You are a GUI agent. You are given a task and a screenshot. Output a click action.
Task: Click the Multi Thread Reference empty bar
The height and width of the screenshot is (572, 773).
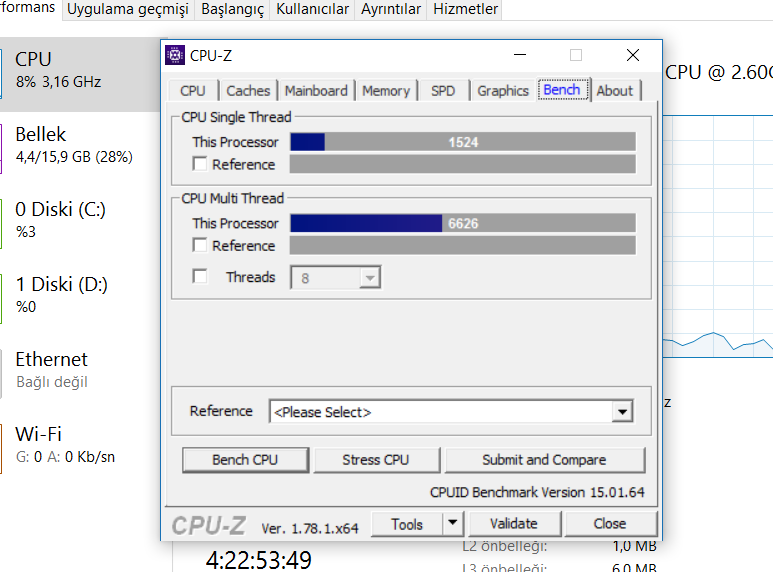pos(463,246)
